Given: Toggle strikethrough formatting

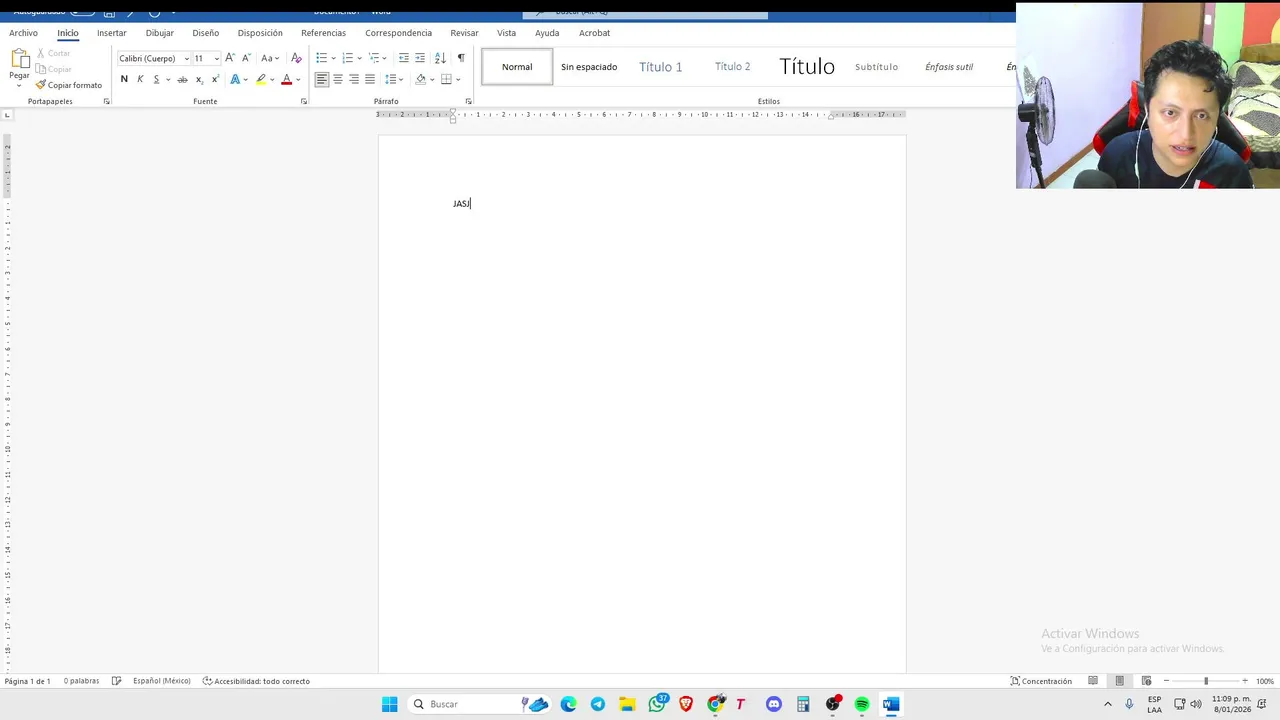Looking at the screenshot, I should [x=182, y=79].
